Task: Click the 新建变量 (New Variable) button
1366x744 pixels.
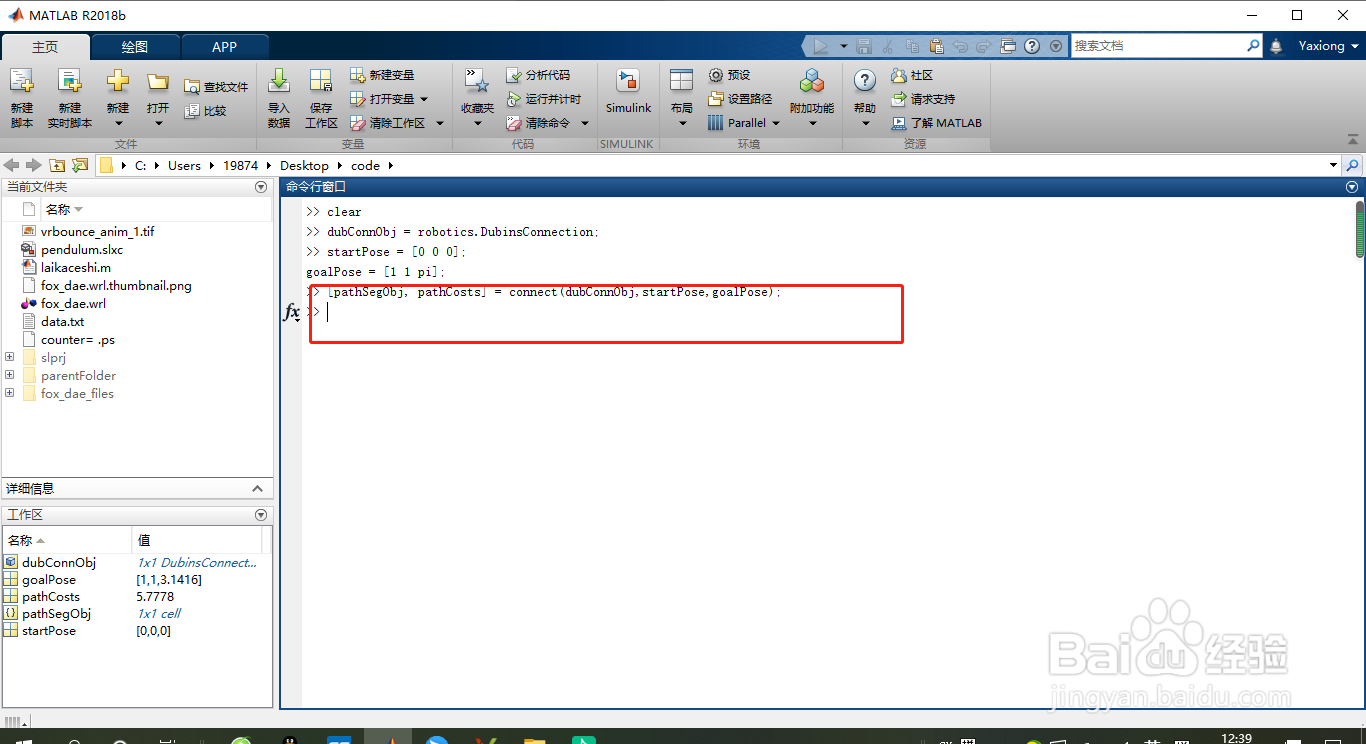Action: [382, 75]
